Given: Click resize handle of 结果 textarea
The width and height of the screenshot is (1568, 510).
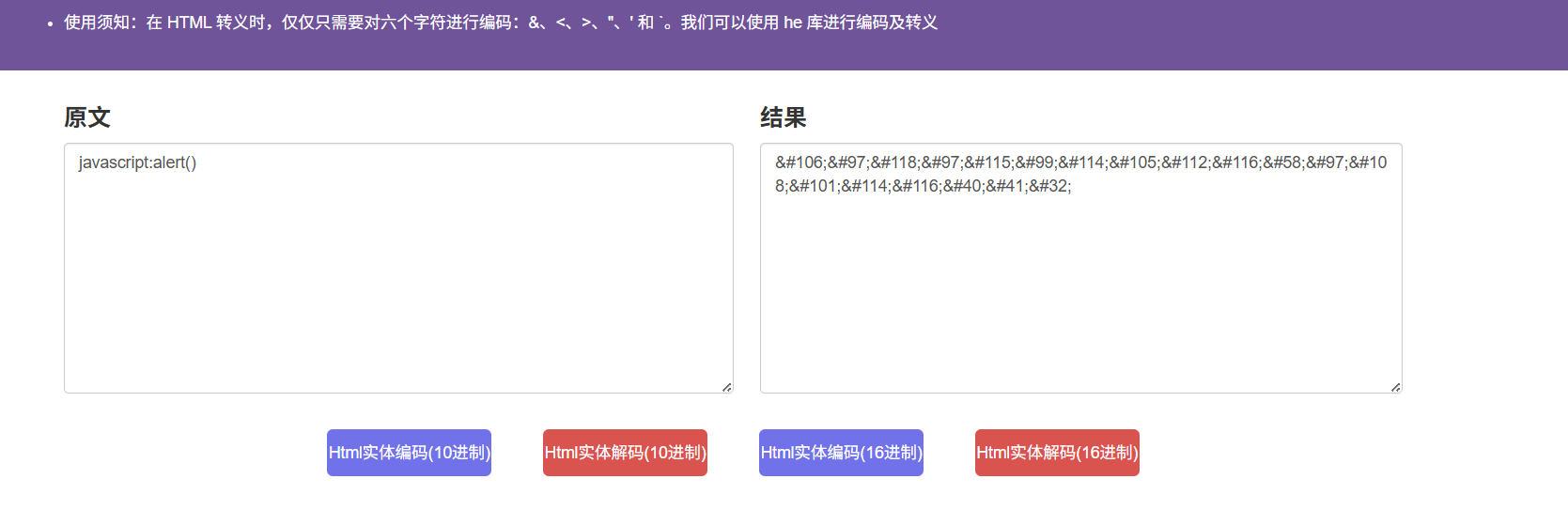Looking at the screenshot, I should [x=1396, y=387].
